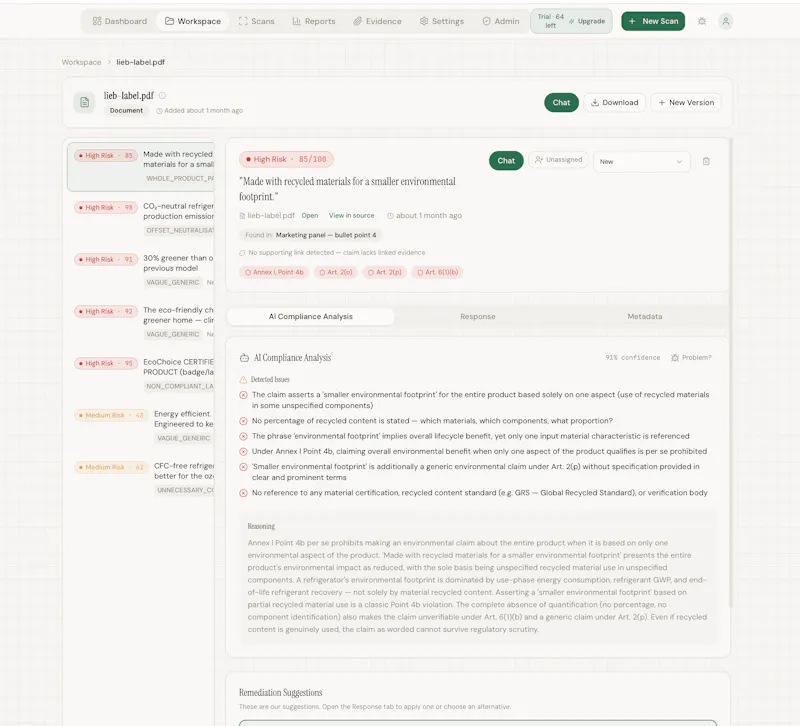The width and height of the screenshot is (800, 726).
Task: Go to the Scans section
Action: 257,21
